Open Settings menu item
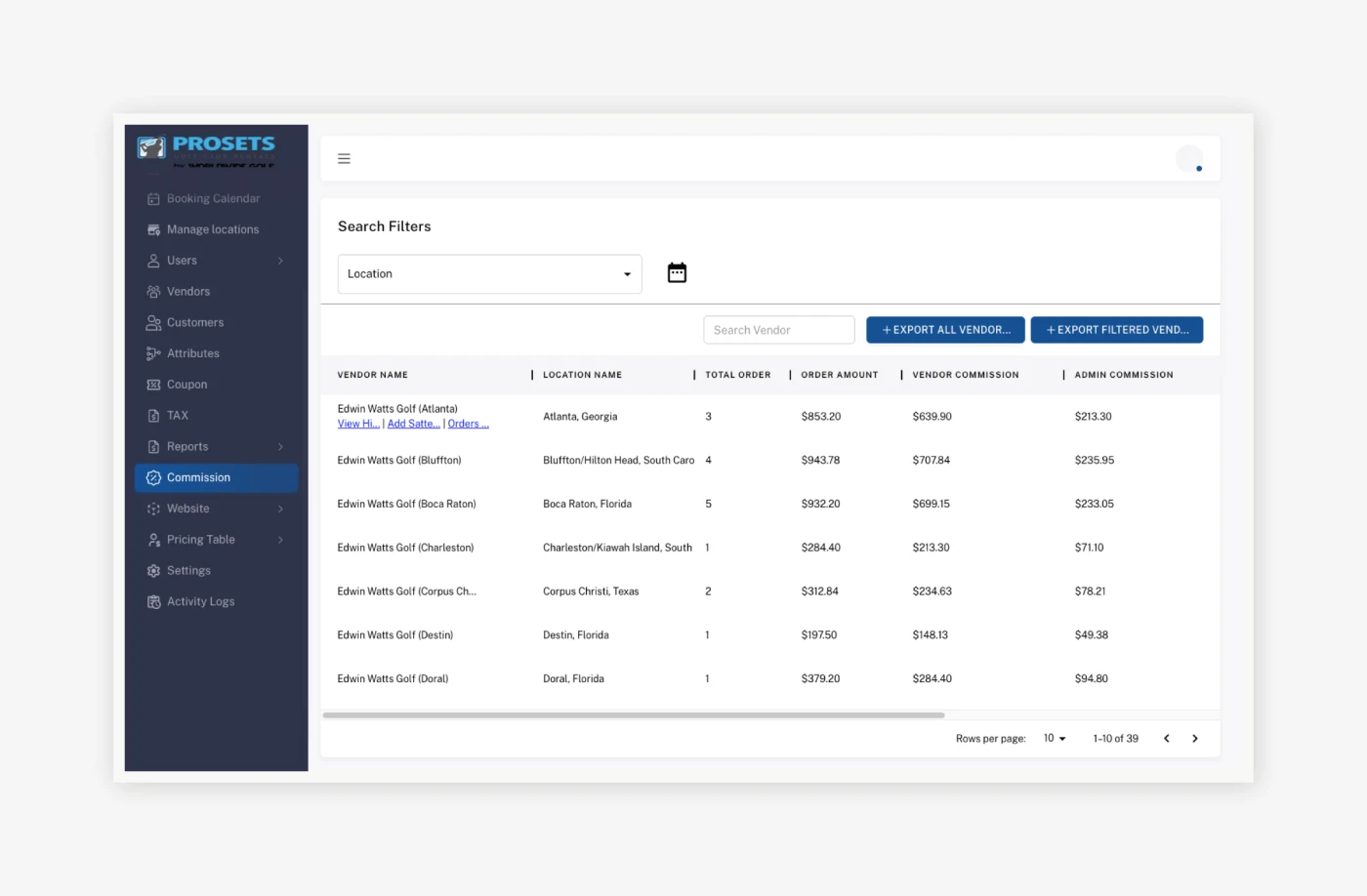This screenshot has width=1367, height=896. (188, 571)
